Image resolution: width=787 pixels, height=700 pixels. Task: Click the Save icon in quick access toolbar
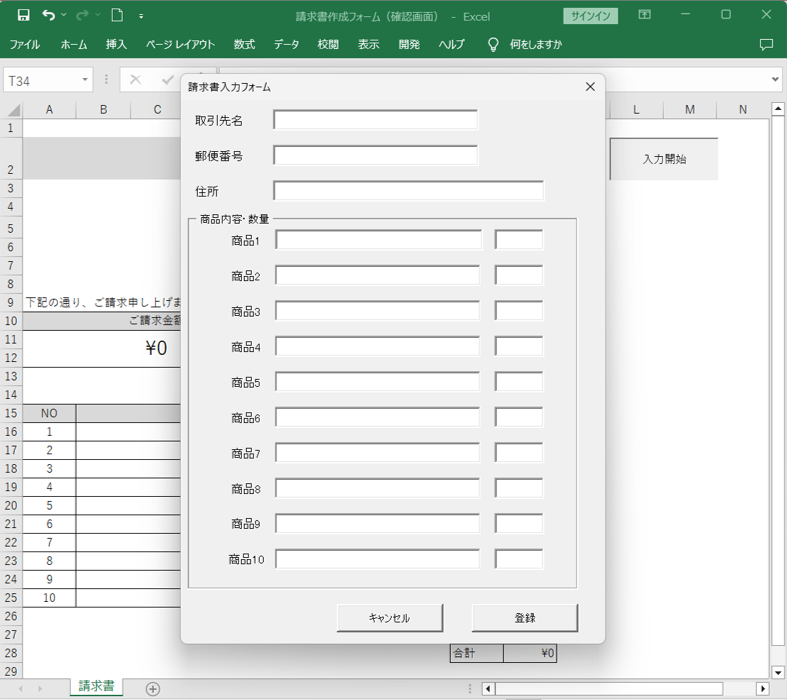coord(23,16)
